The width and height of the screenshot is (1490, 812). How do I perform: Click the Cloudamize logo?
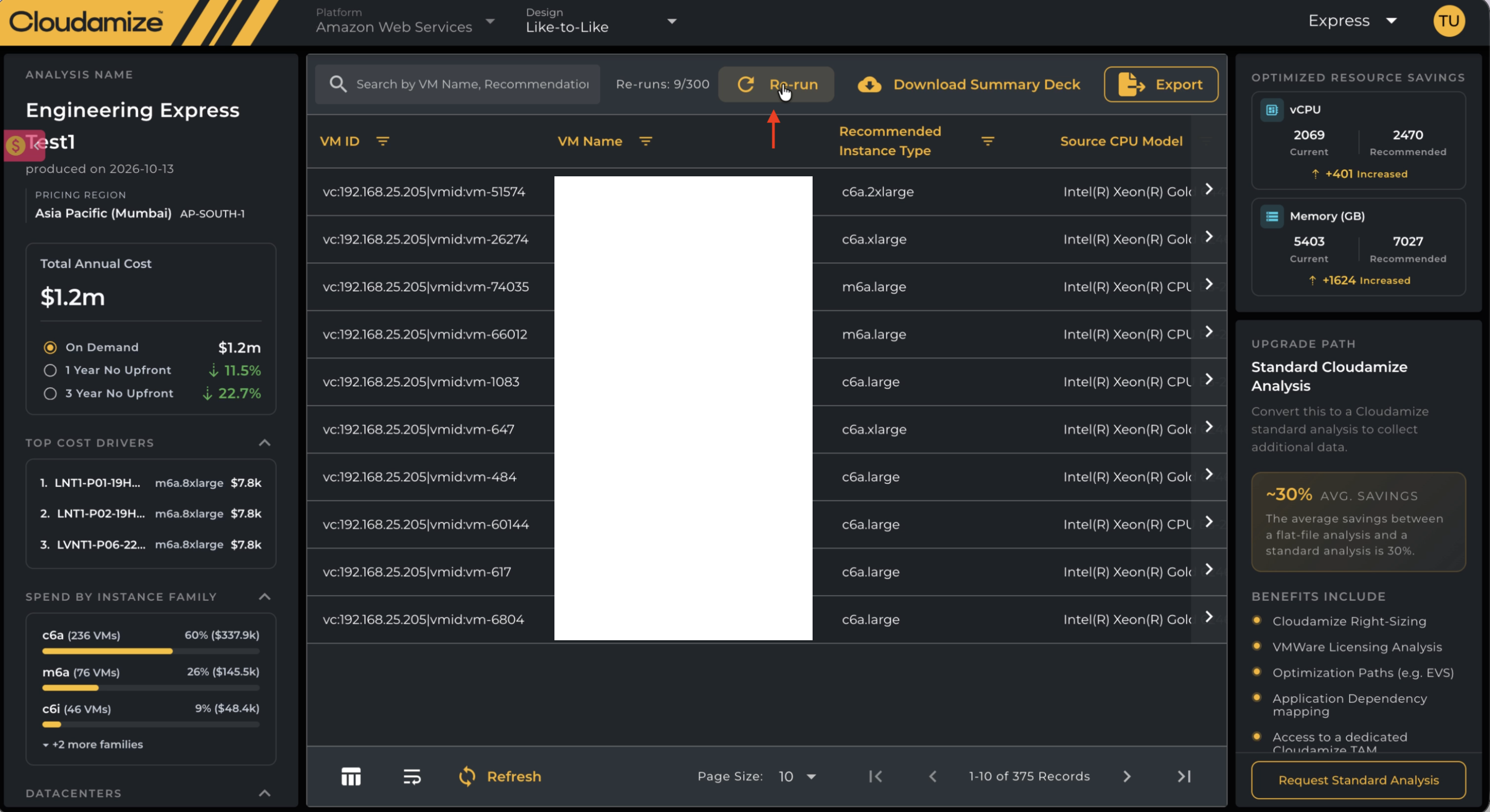click(85, 22)
